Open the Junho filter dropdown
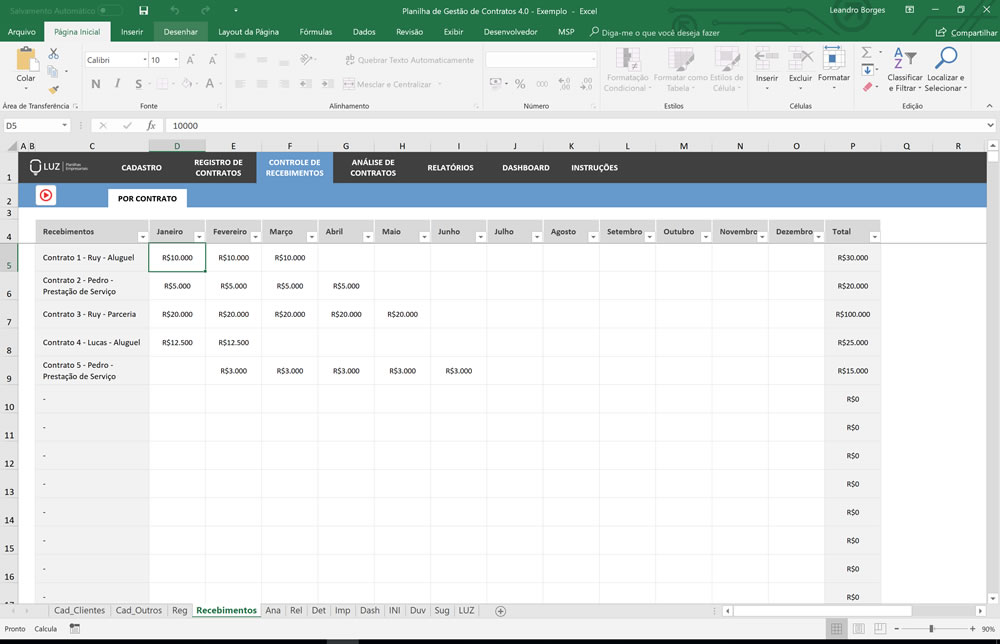The image size is (1000, 644). click(480, 237)
